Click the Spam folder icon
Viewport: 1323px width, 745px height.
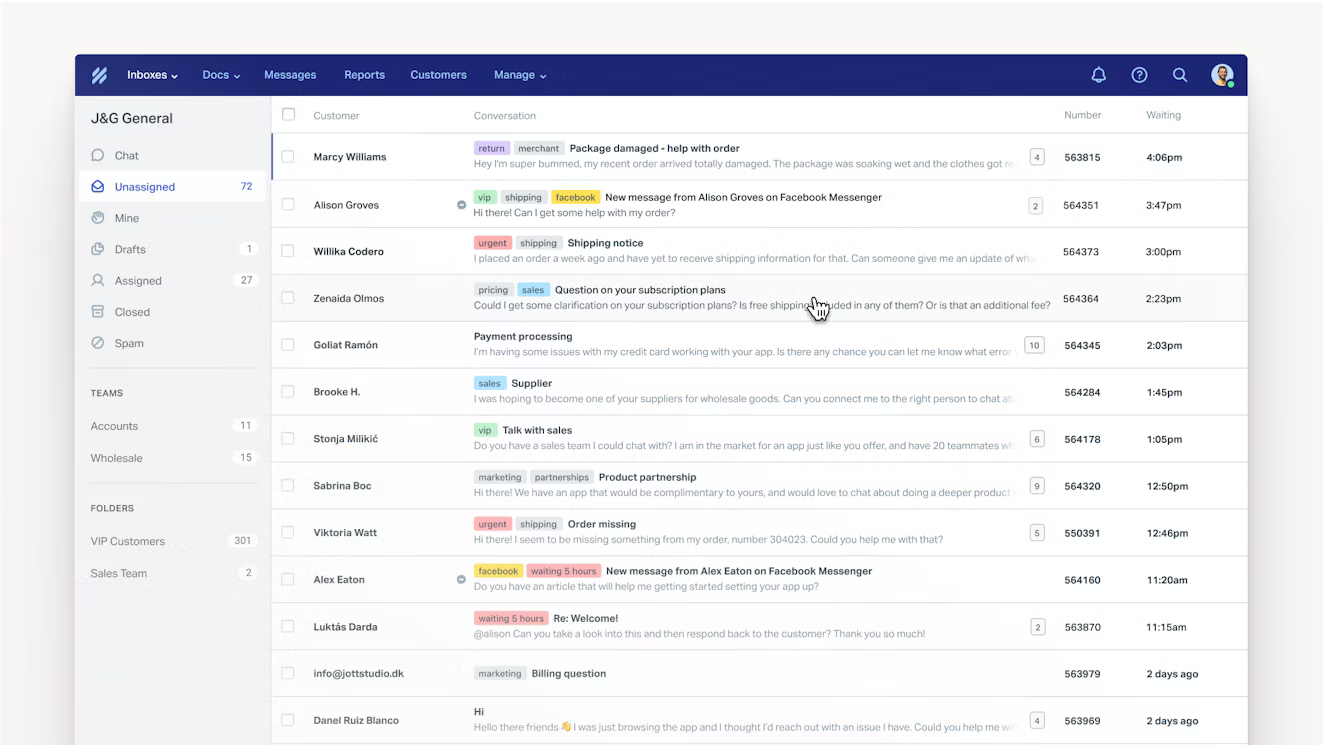pyautogui.click(x=96, y=343)
